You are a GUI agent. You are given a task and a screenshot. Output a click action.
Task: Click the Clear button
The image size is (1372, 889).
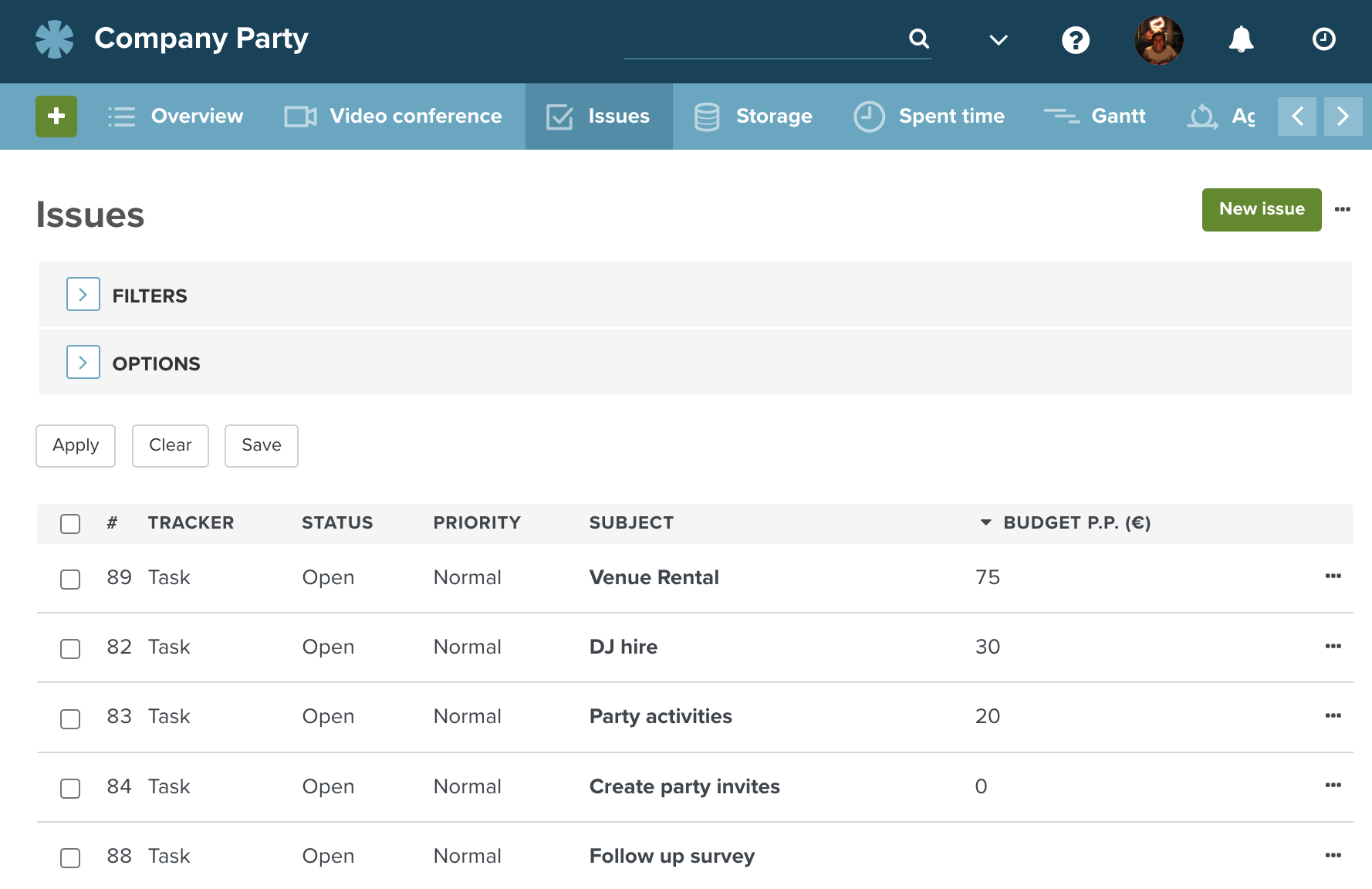point(171,445)
